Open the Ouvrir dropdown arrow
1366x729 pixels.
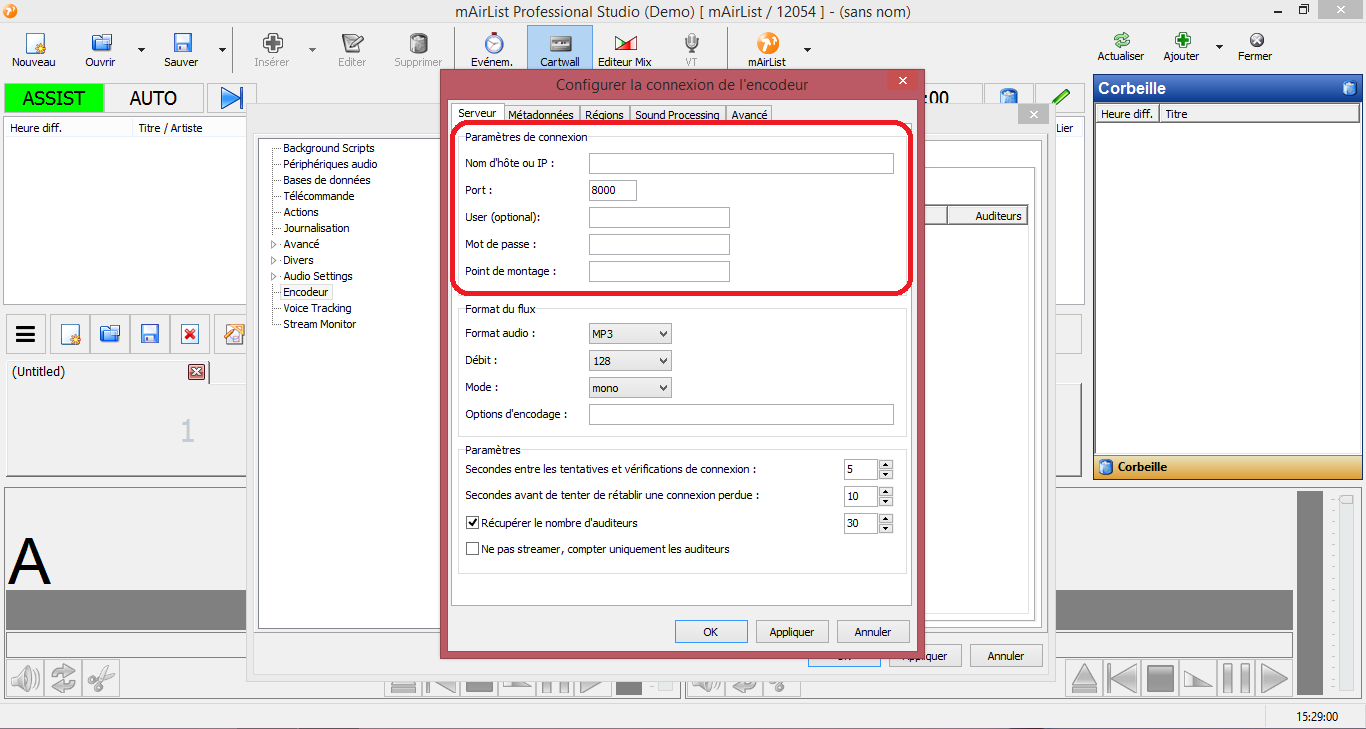click(x=141, y=49)
